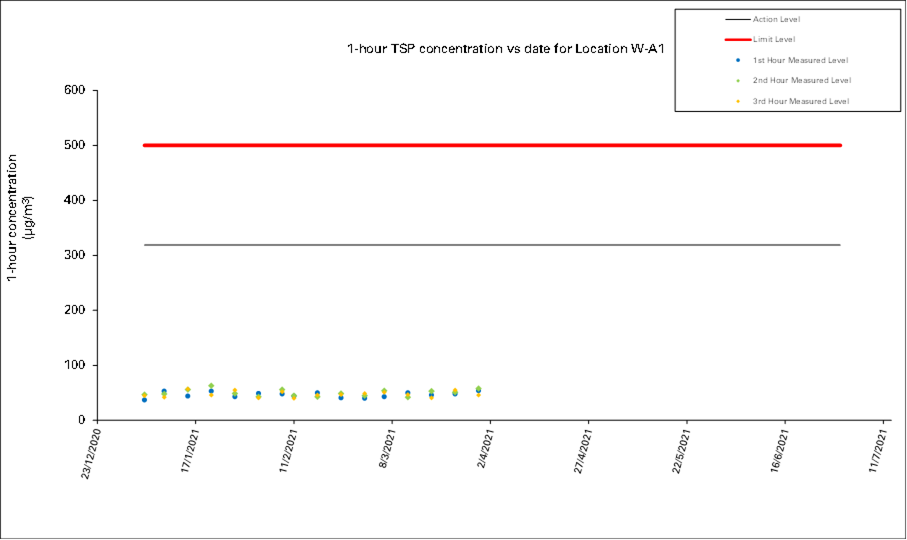Image resolution: width=907 pixels, height=540 pixels.
Task: Click the blue dot marker in the legend
Action: tap(737, 60)
